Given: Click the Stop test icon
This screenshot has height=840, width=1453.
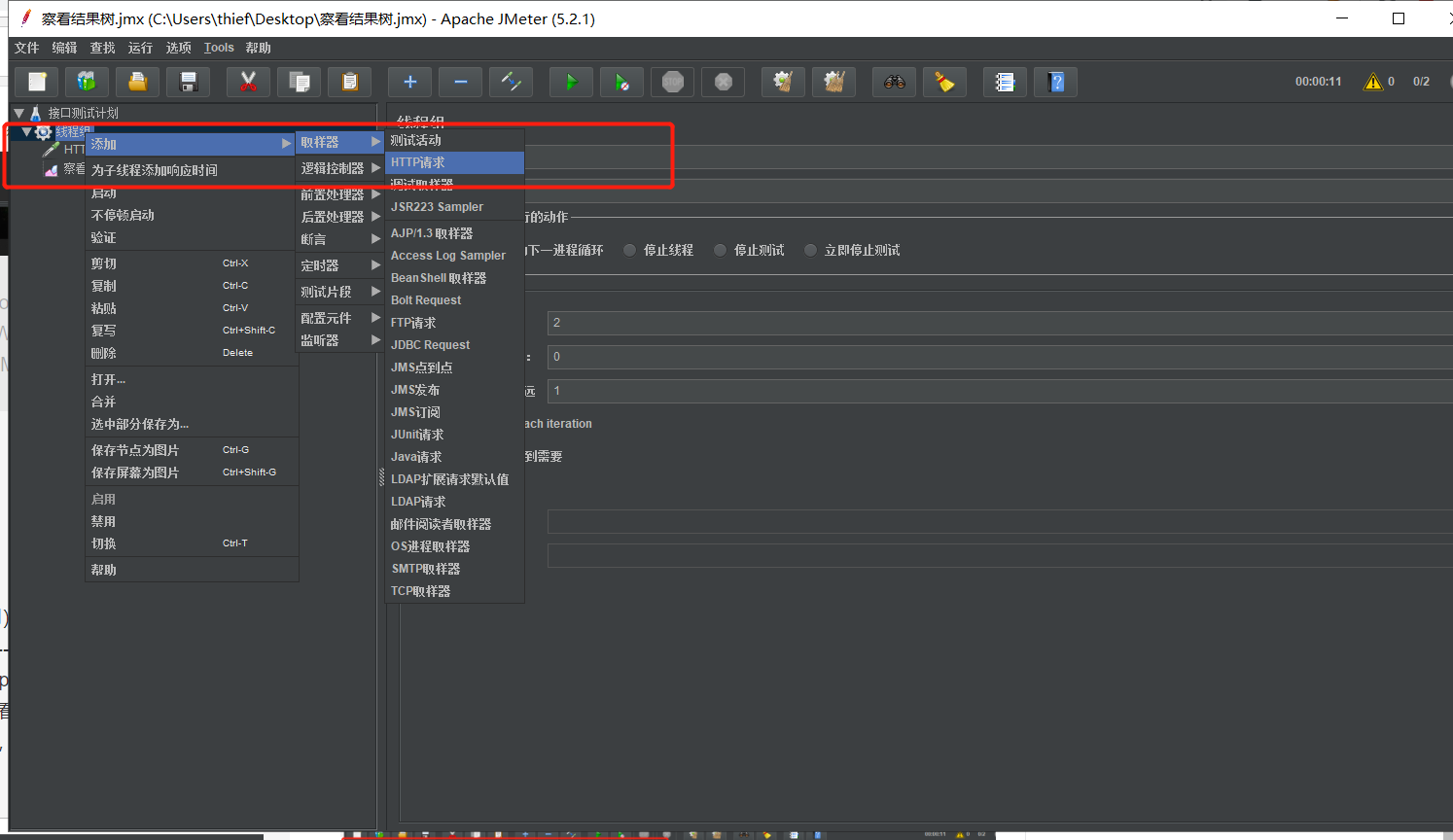Looking at the screenshot, I should coord(673,82).
